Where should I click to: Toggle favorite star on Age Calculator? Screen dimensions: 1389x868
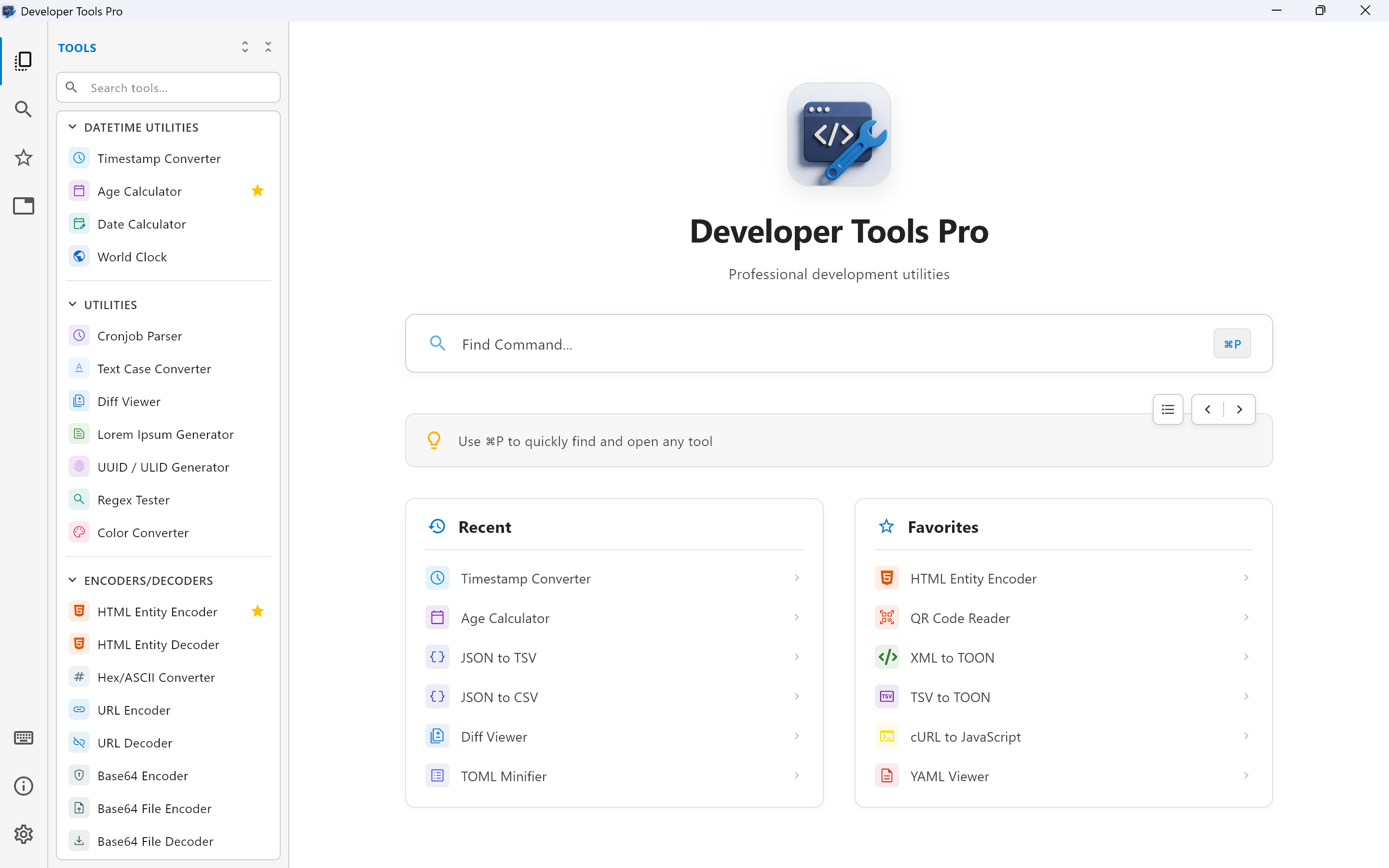pos(258,190)
